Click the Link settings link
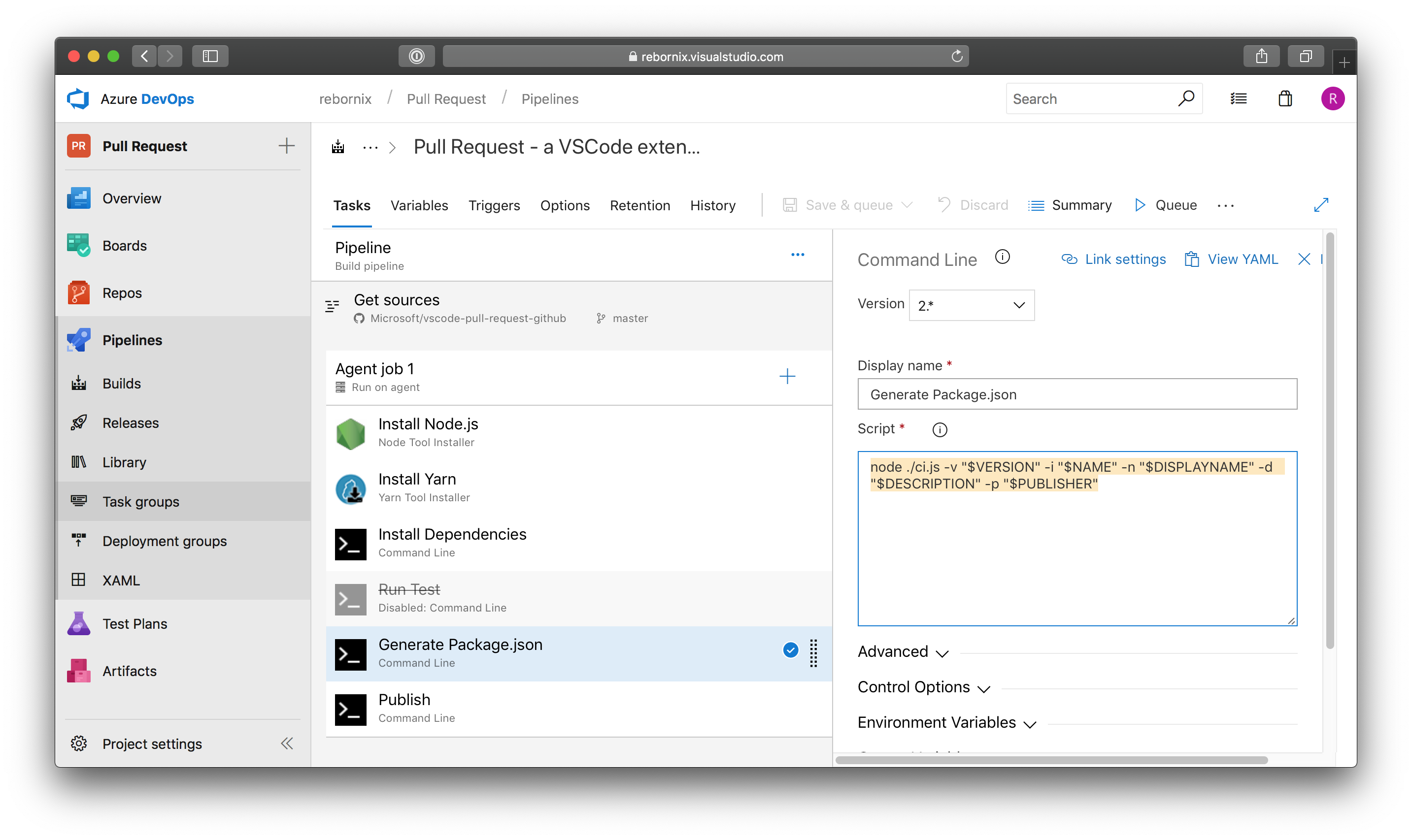Screen dimensions: 1412x840 pyautogui.click(x=1113, y=259)
